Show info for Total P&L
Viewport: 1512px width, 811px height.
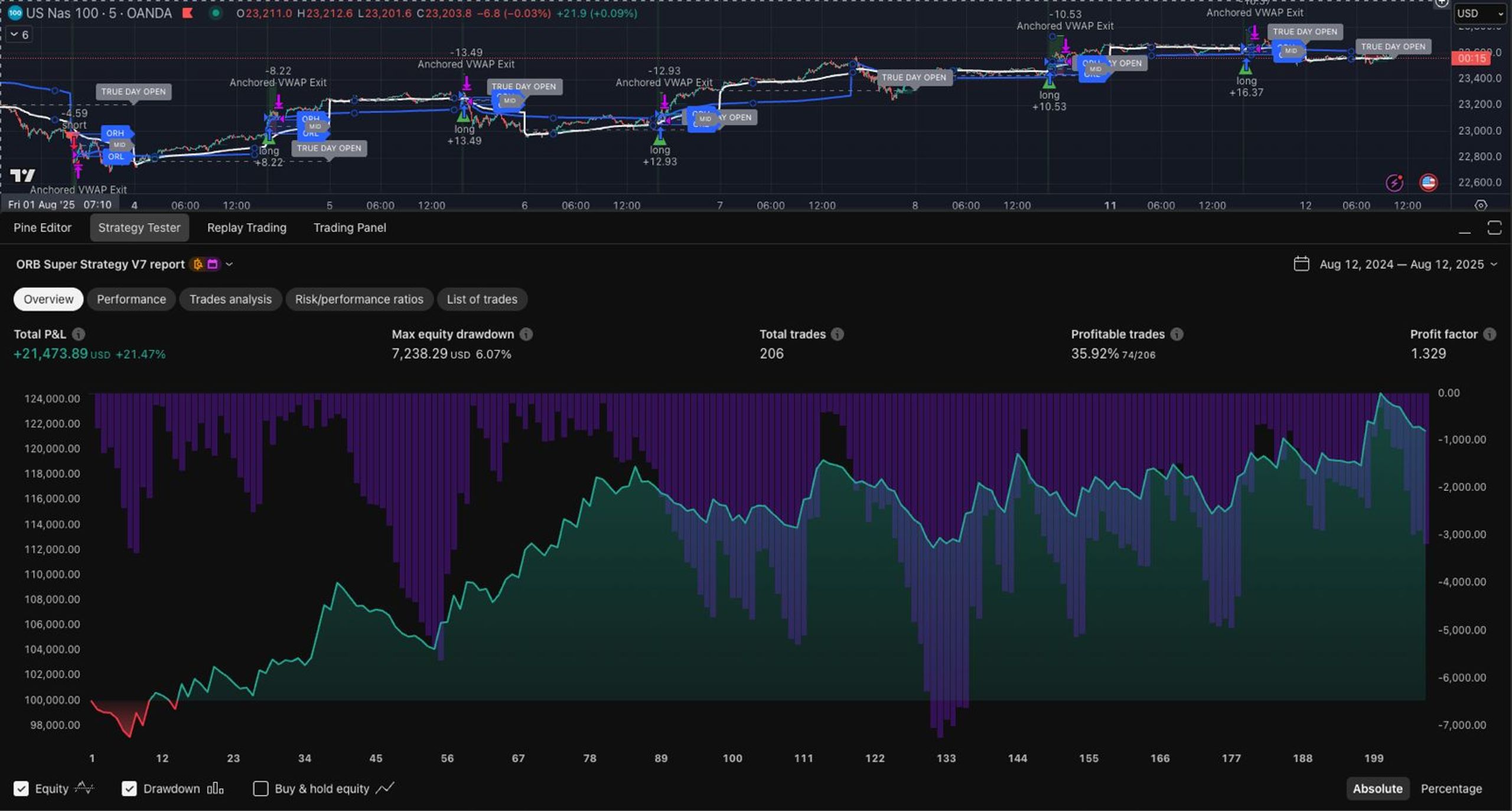click(x=79, y=334)
